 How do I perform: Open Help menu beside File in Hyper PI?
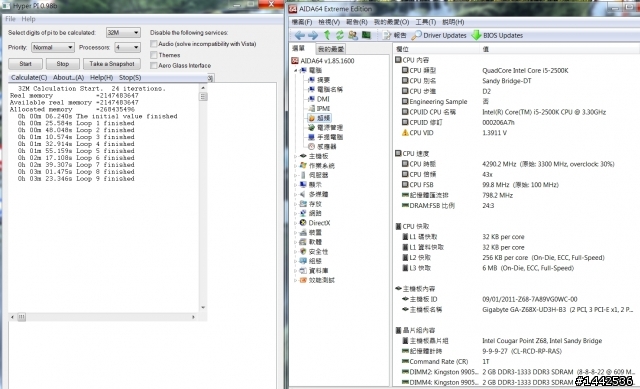point(28,19)
